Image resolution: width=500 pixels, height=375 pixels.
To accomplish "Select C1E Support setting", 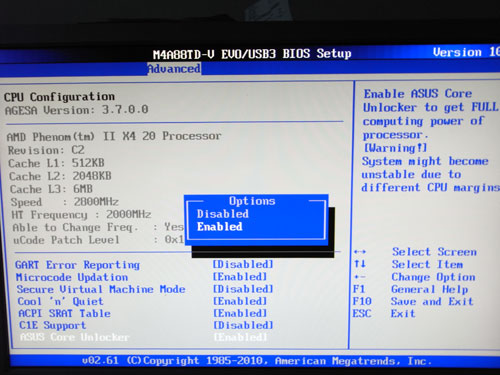I will pos(53,325).
